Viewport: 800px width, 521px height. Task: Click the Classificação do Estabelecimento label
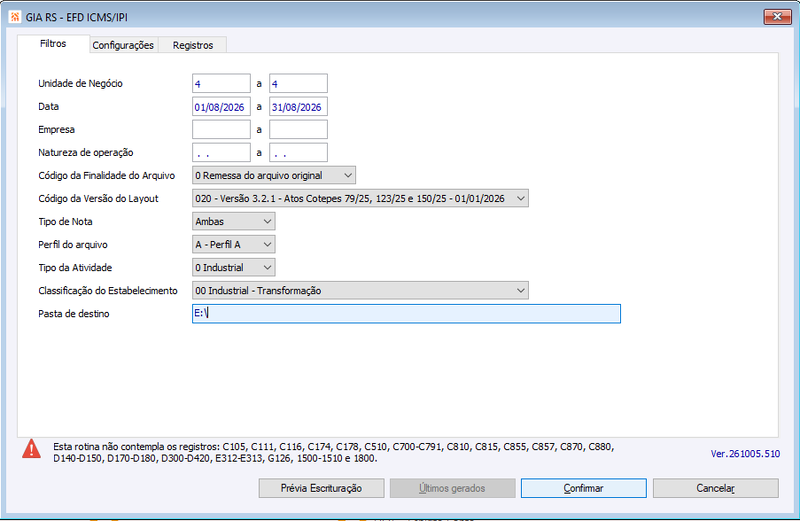point(108,291)
